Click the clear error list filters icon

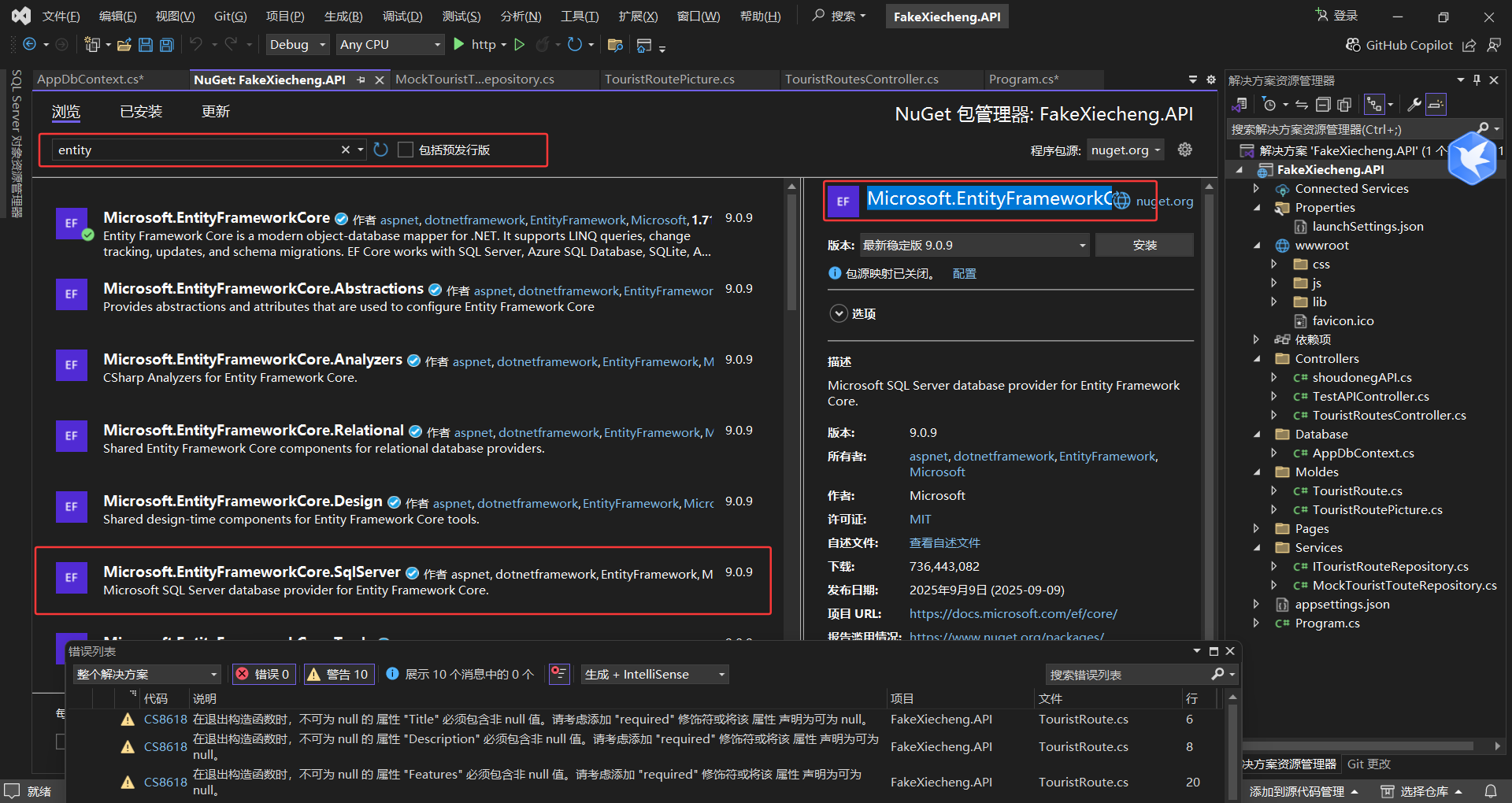coord(559,674)
